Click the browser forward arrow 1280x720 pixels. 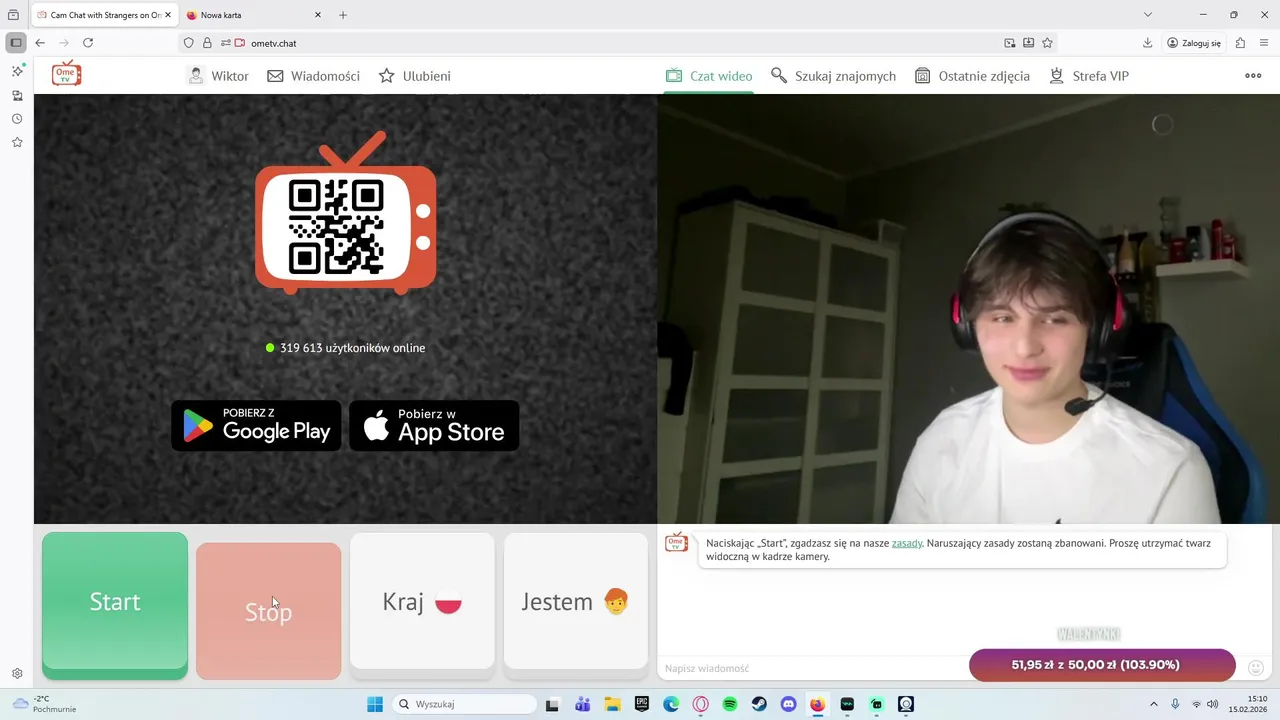[x=64, y=43]
